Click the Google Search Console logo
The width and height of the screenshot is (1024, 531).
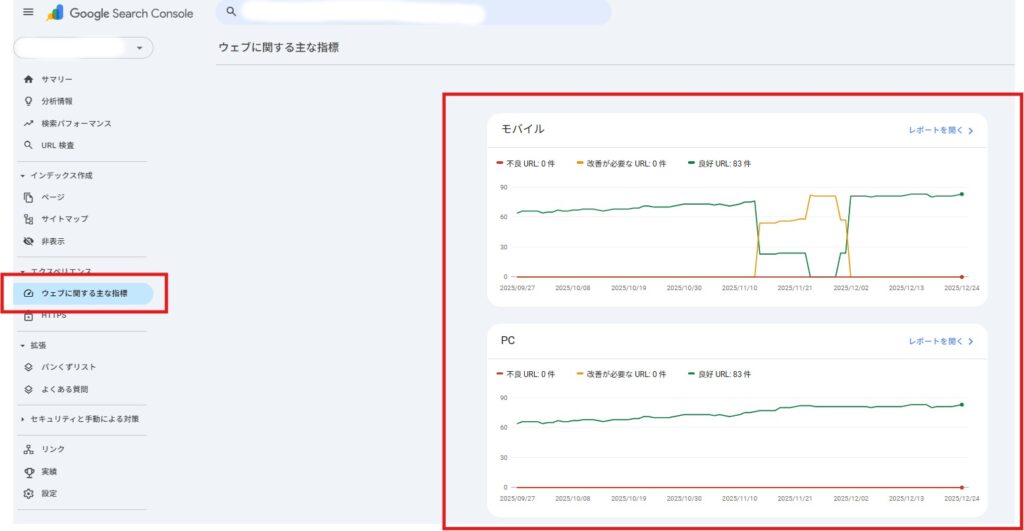pos(119,13)
